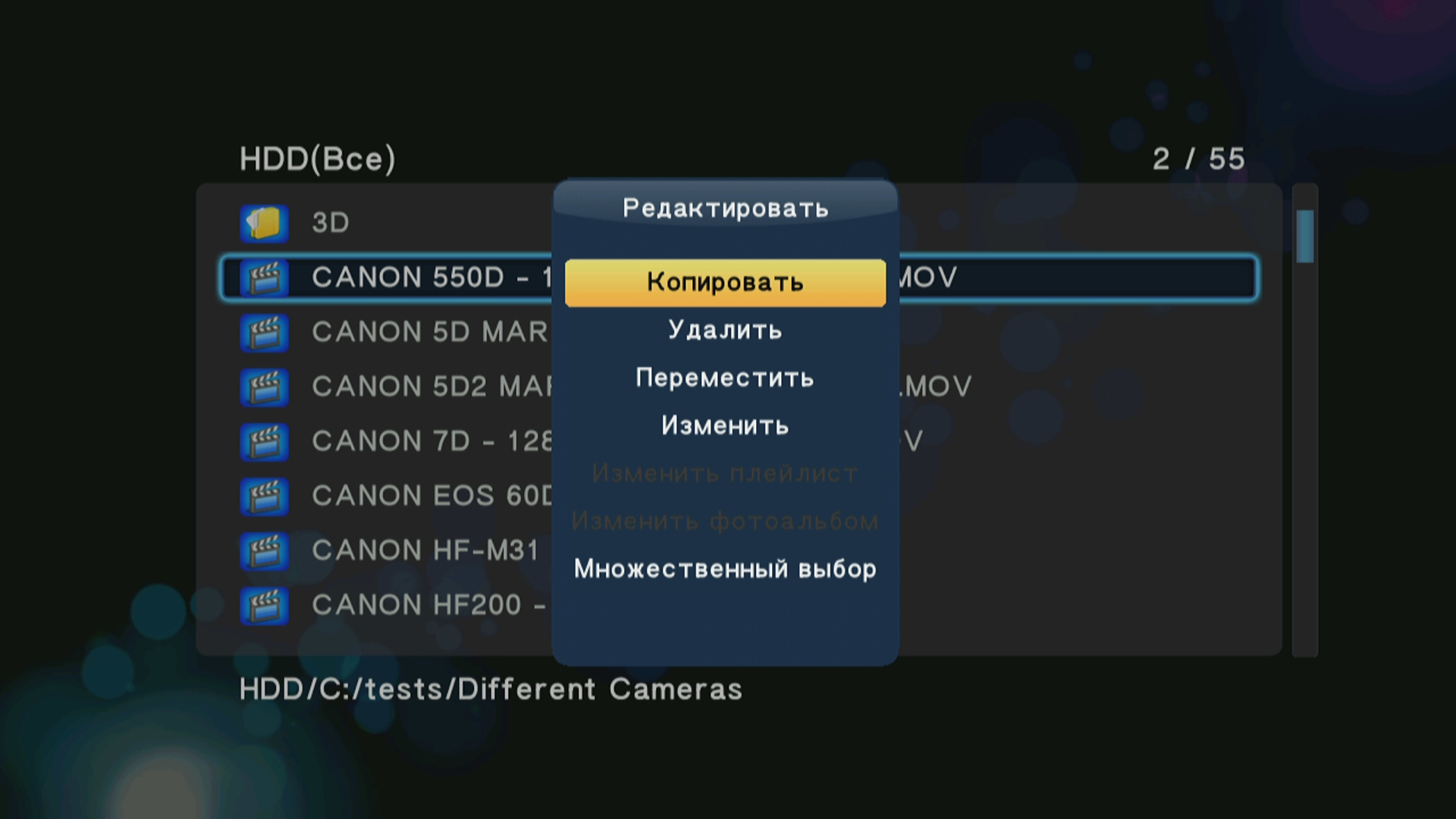The image size is (1456, 819).
Task: Click the CANON 550D video clip icon
Action: [x=264, y=278]
